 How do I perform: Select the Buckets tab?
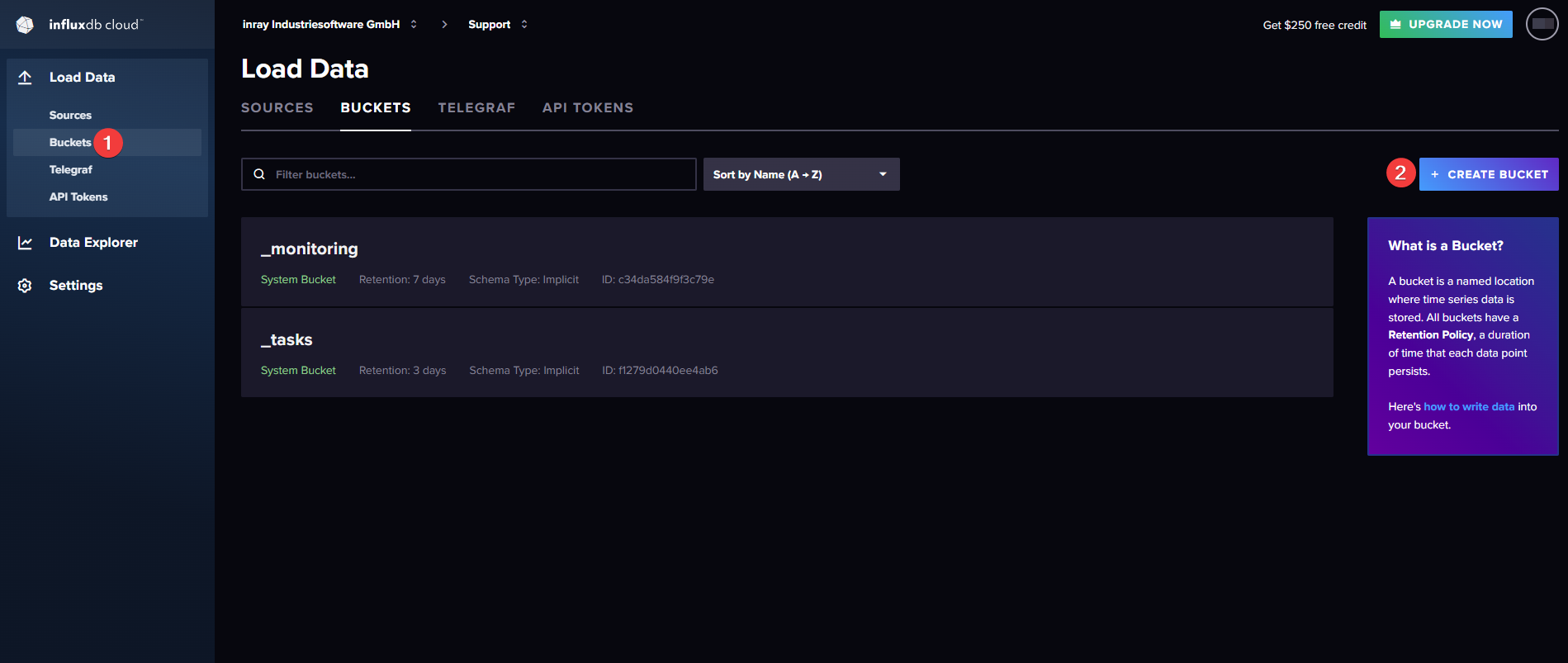pyautogui.click(x=376, y=107)
